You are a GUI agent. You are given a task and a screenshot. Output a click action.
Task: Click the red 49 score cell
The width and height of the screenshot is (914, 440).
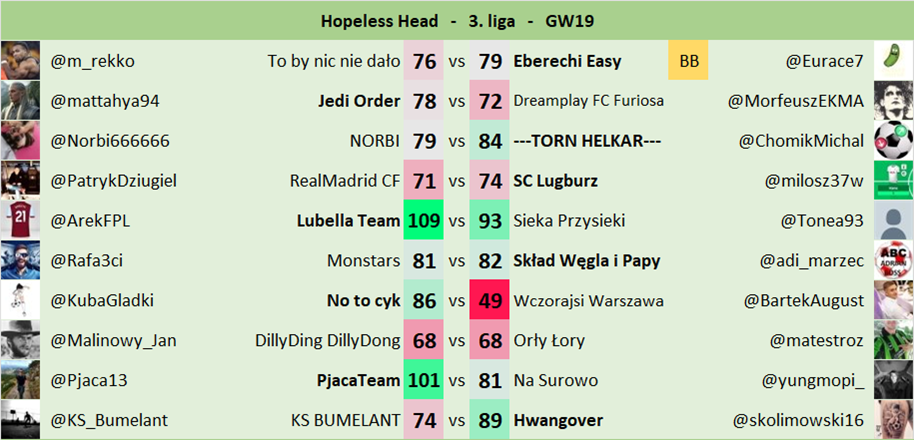[490, 300]
